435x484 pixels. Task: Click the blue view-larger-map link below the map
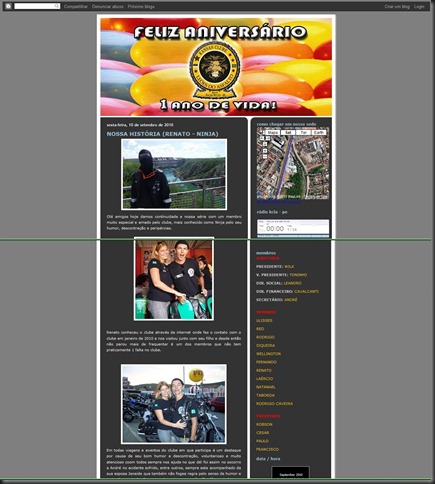tap(279, 202)
